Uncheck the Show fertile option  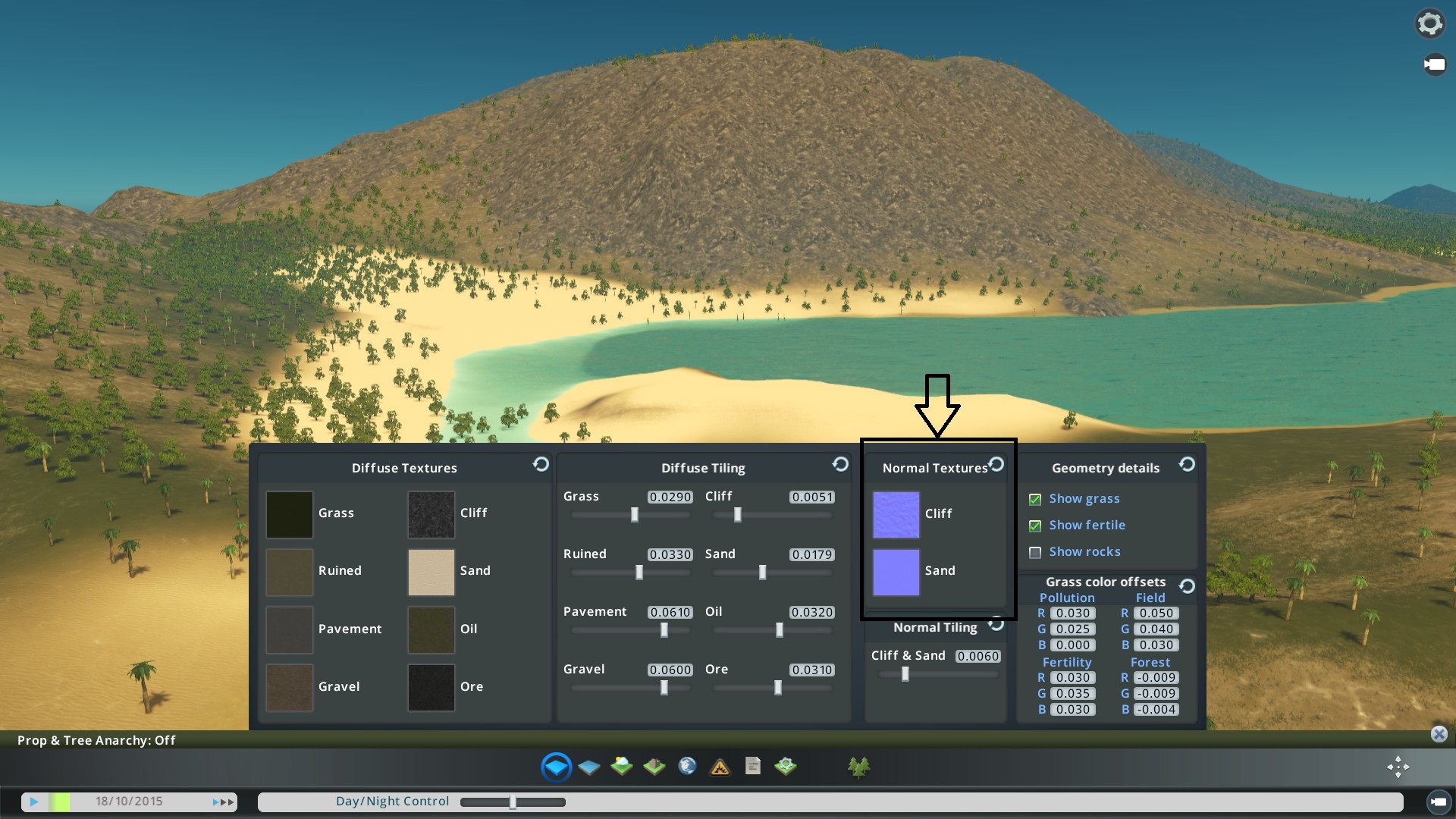(1036, 526)
